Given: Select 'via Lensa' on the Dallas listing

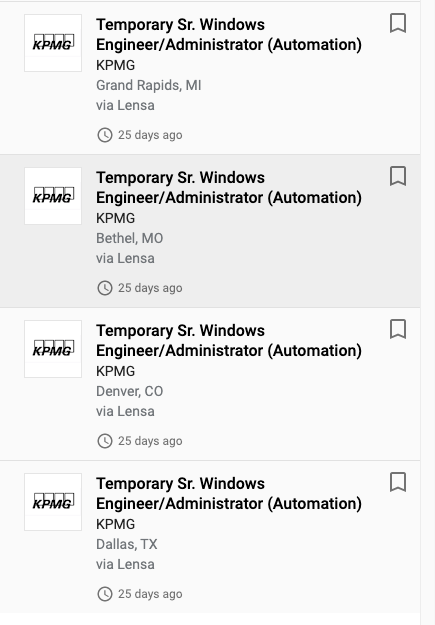Looking at the screenshot, I should click(x=125, y=564).
